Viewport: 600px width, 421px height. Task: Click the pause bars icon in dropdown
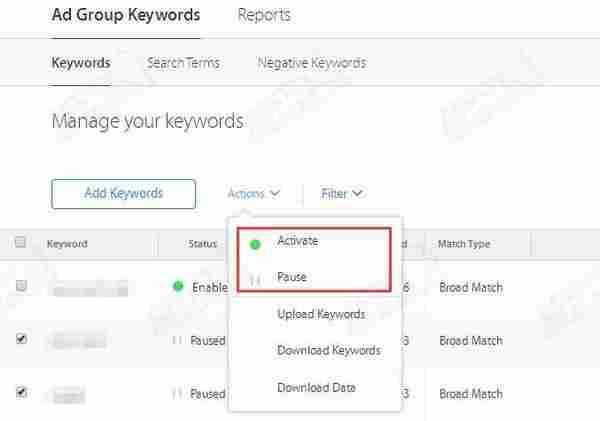pos(255,279)
